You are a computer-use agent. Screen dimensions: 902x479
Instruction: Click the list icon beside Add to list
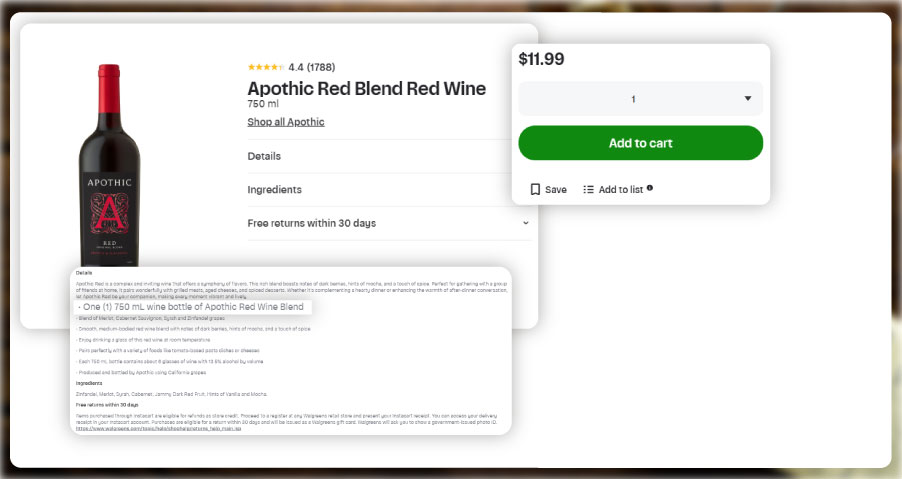pos(588,189)
